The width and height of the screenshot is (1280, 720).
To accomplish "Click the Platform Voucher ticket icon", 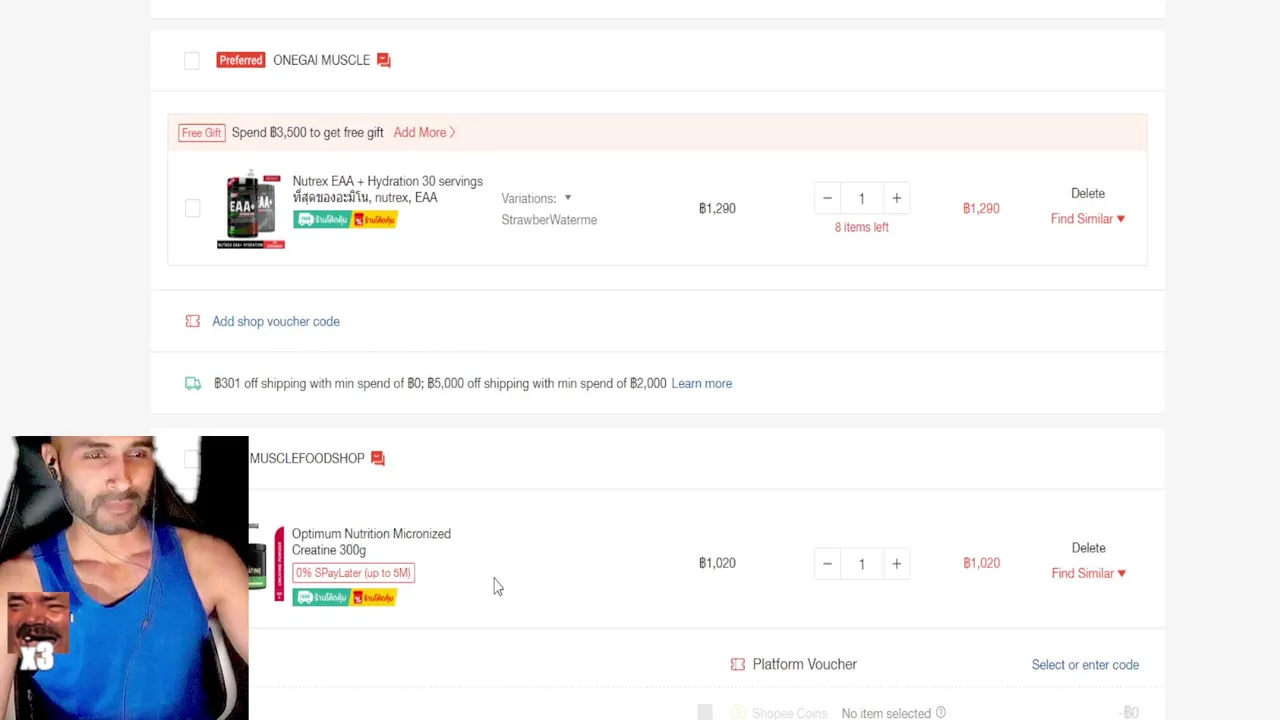I will point(738,664).
